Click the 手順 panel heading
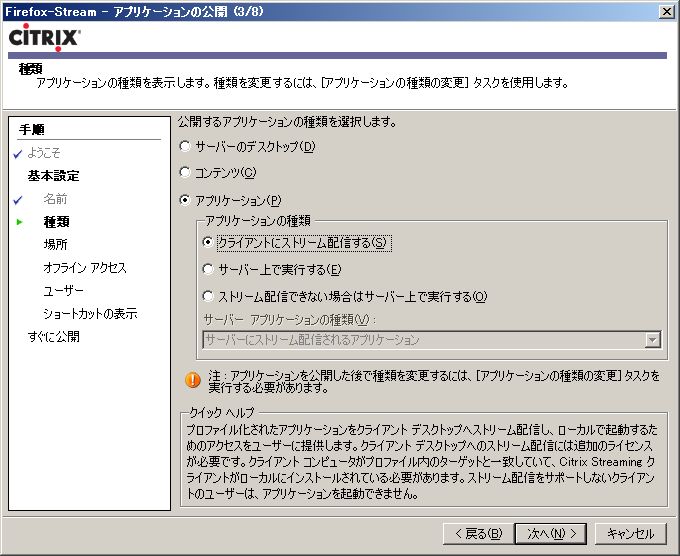This screenshot has height=556, width=680. point(32,129)
